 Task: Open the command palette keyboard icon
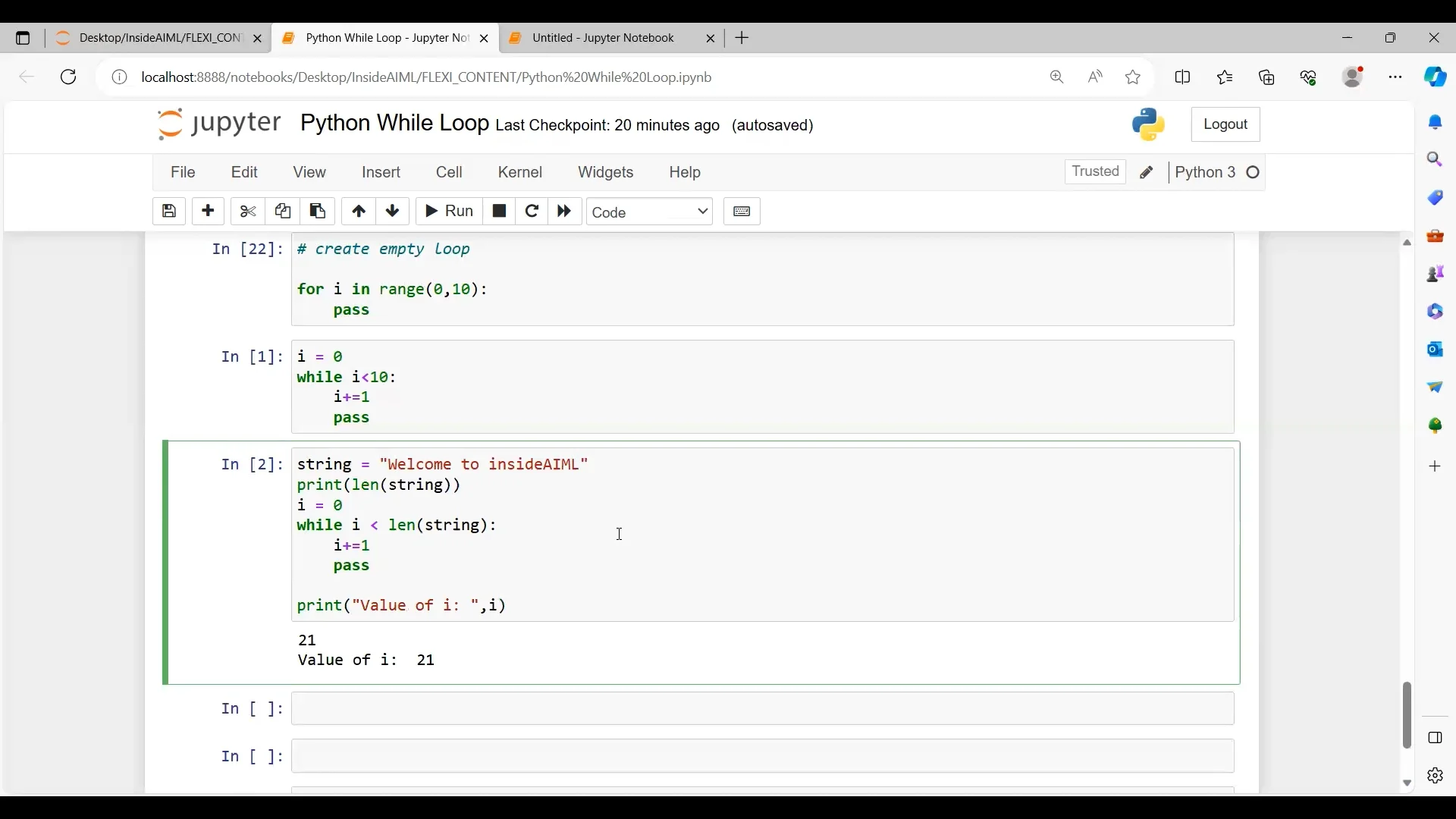[742, 212]
